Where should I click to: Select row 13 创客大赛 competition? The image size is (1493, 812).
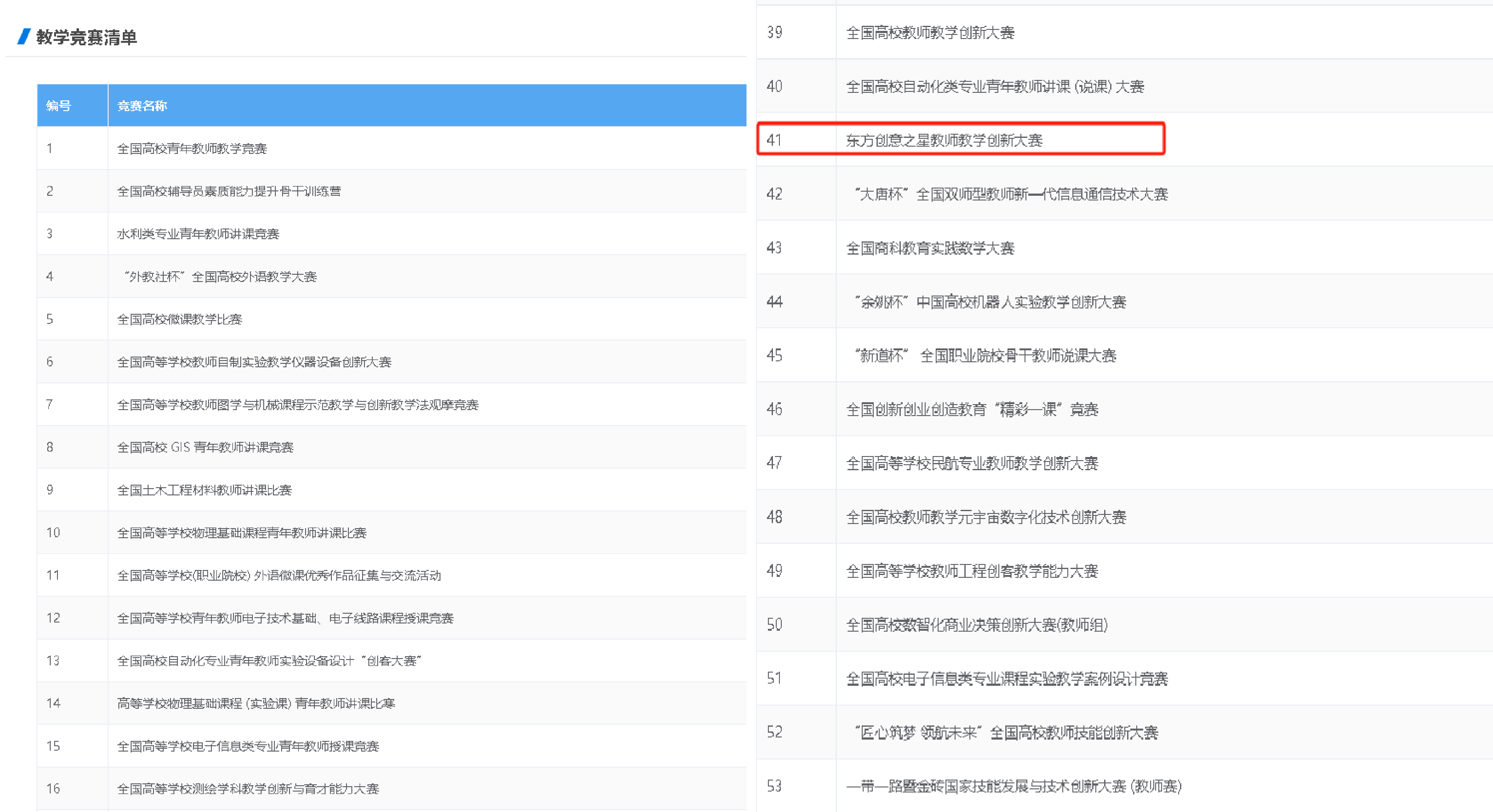point(270,662)
